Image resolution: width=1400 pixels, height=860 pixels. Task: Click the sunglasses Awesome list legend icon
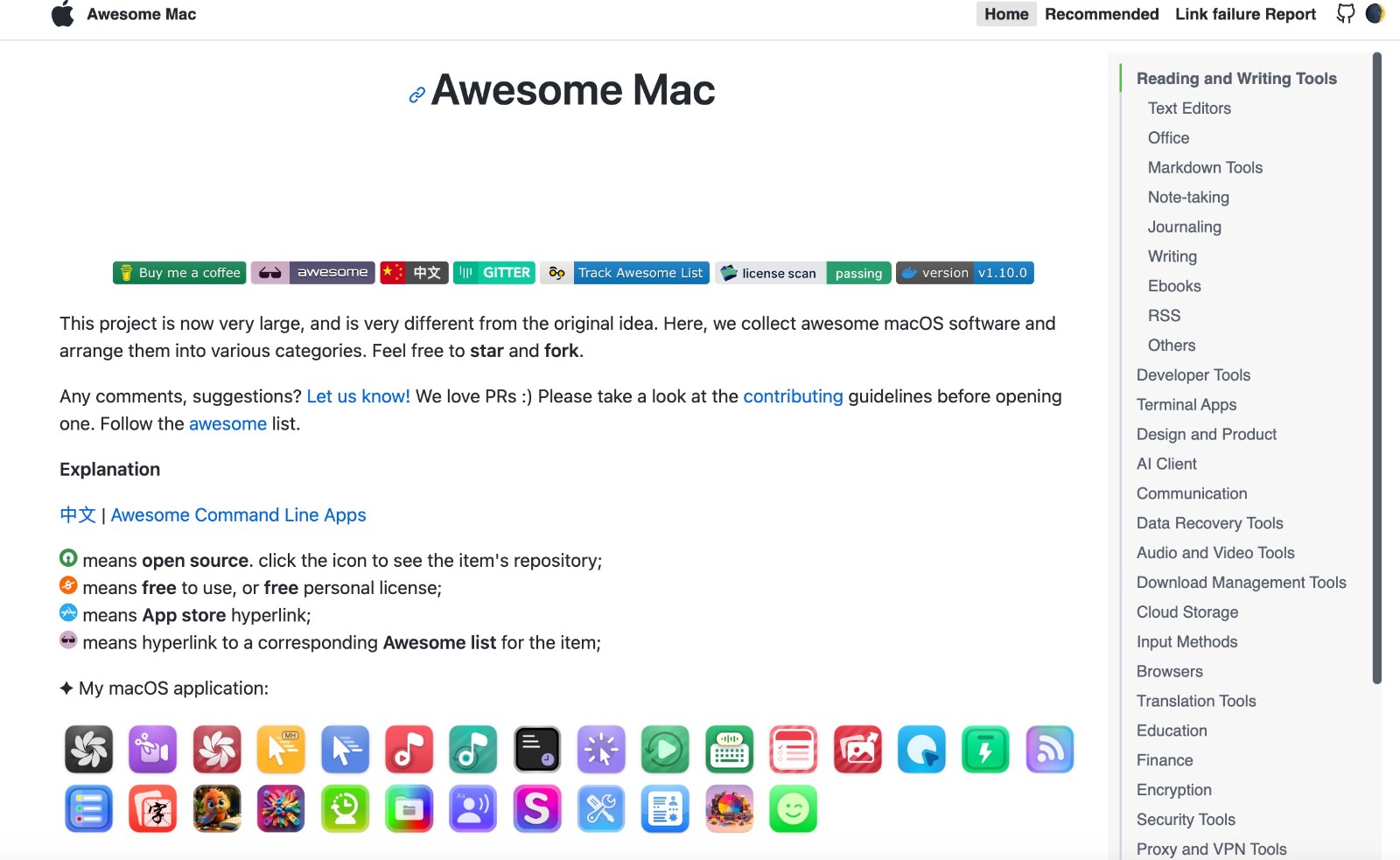click(x=68, y=640)
